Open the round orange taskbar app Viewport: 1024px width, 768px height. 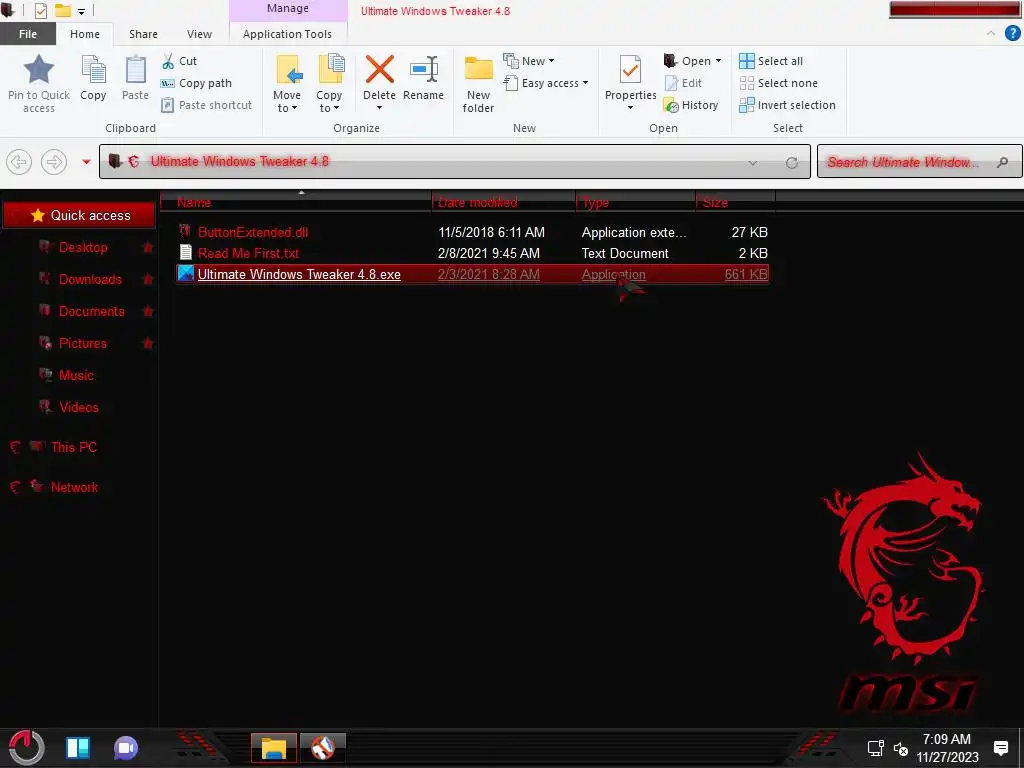click(323, 748)
